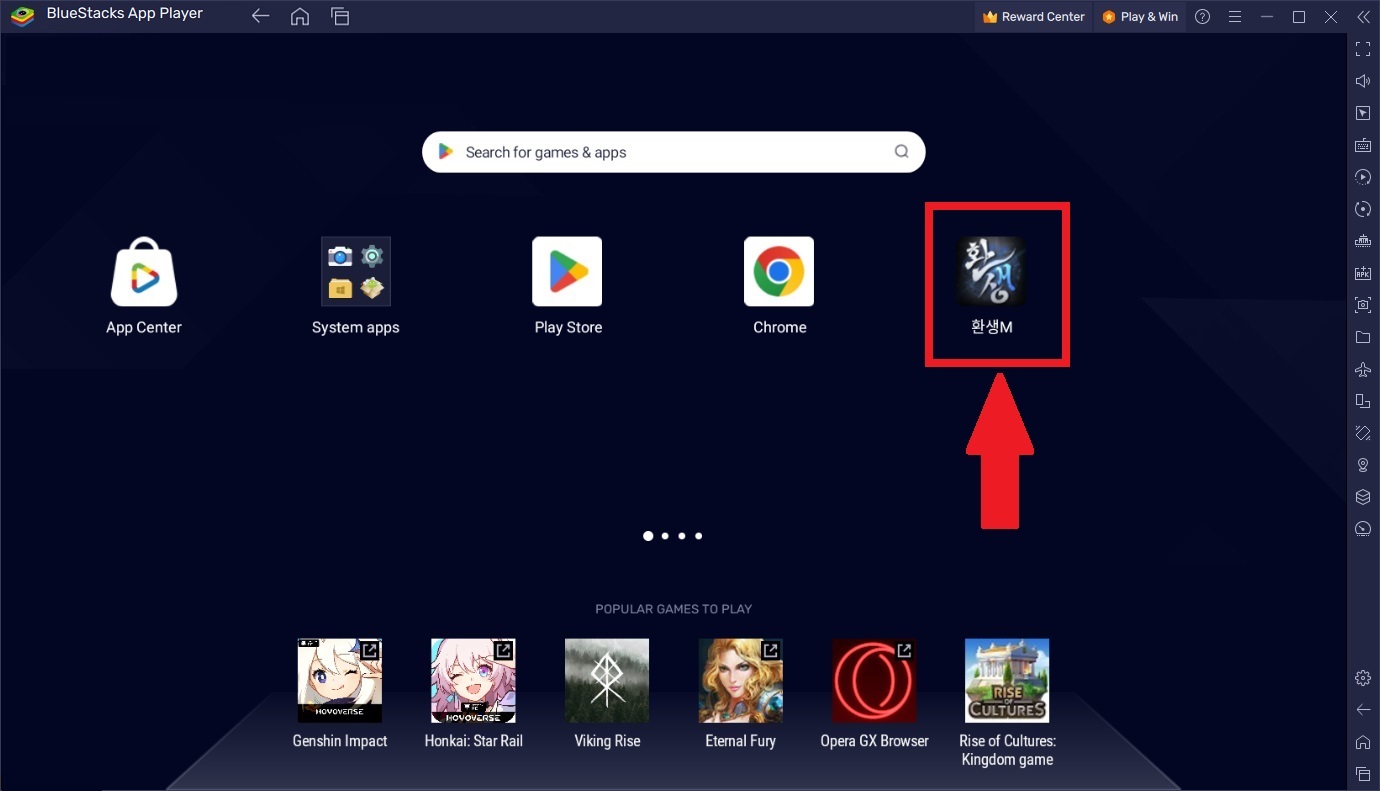1380x791 pixels.
Task: Click the recent apps icon at the sidebar bottom
Action: point(1363,774)
